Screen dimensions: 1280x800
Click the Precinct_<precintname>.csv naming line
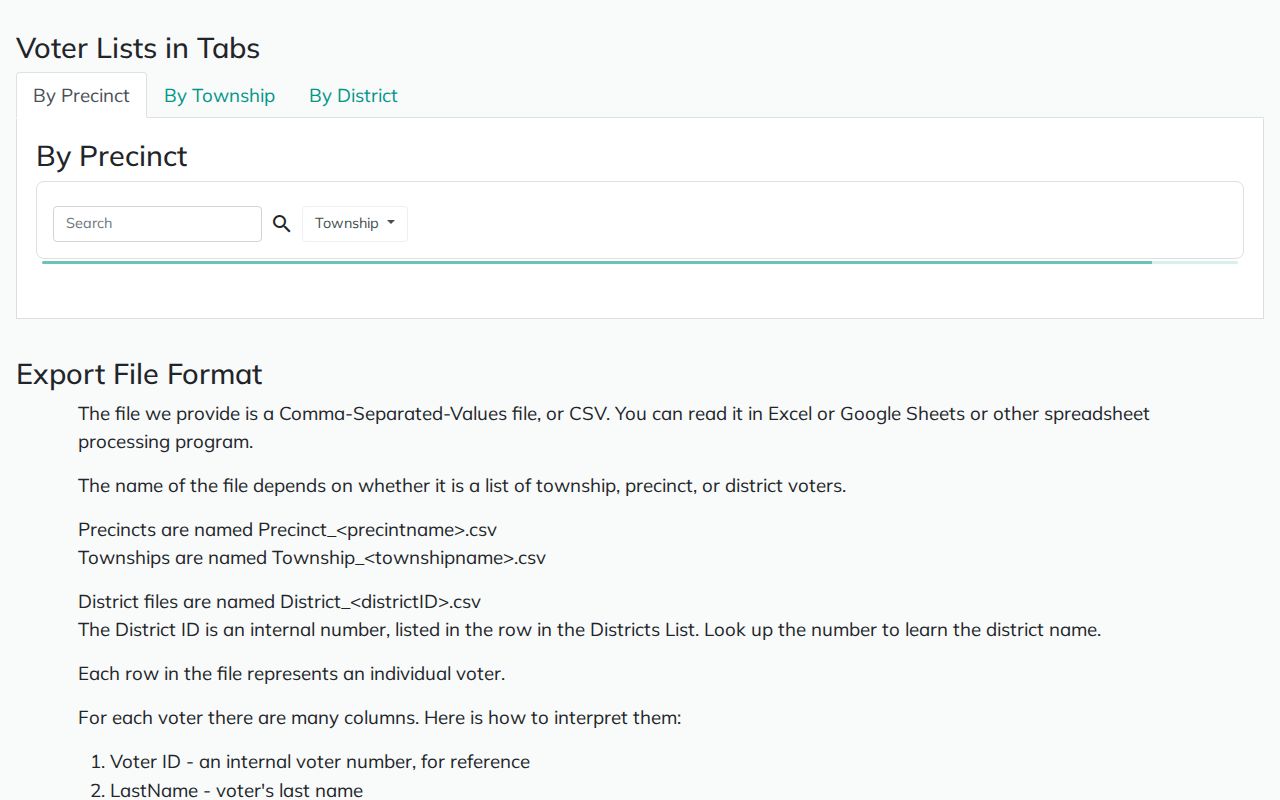point(287,530)
